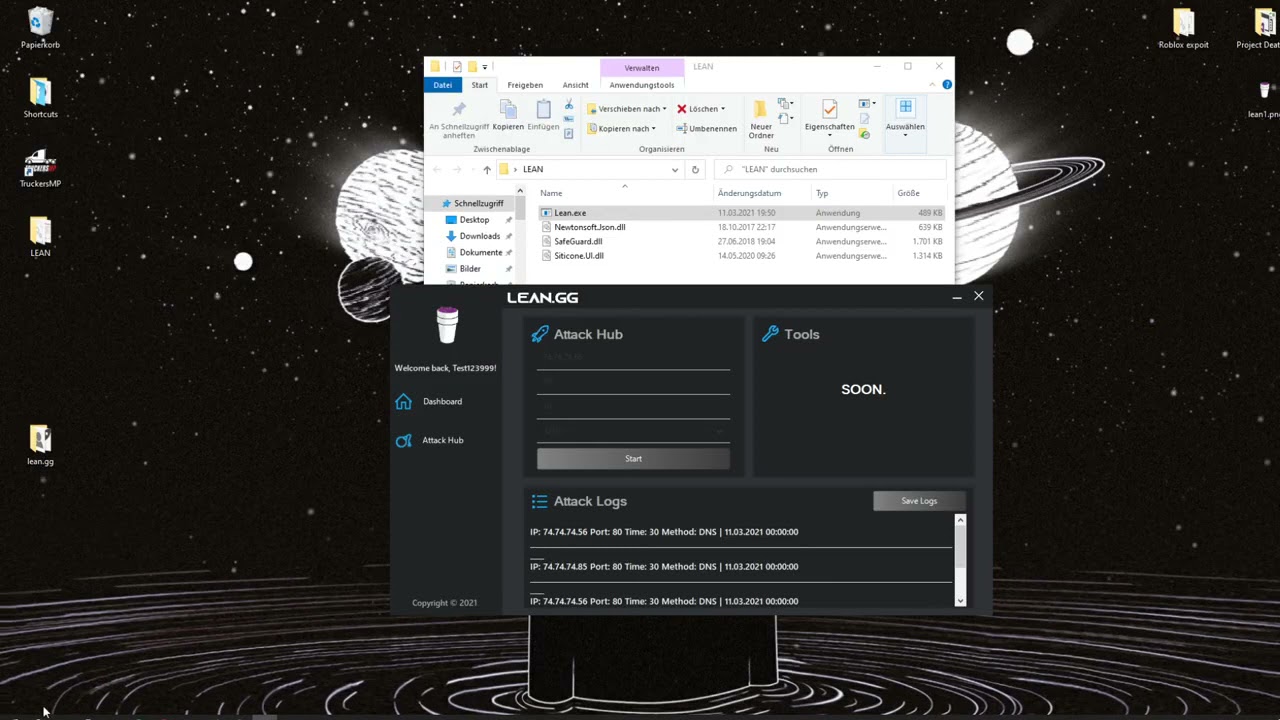Click the Umbenennen rename button
Screen dimensions: 1280x720
(x=707, y=128)
